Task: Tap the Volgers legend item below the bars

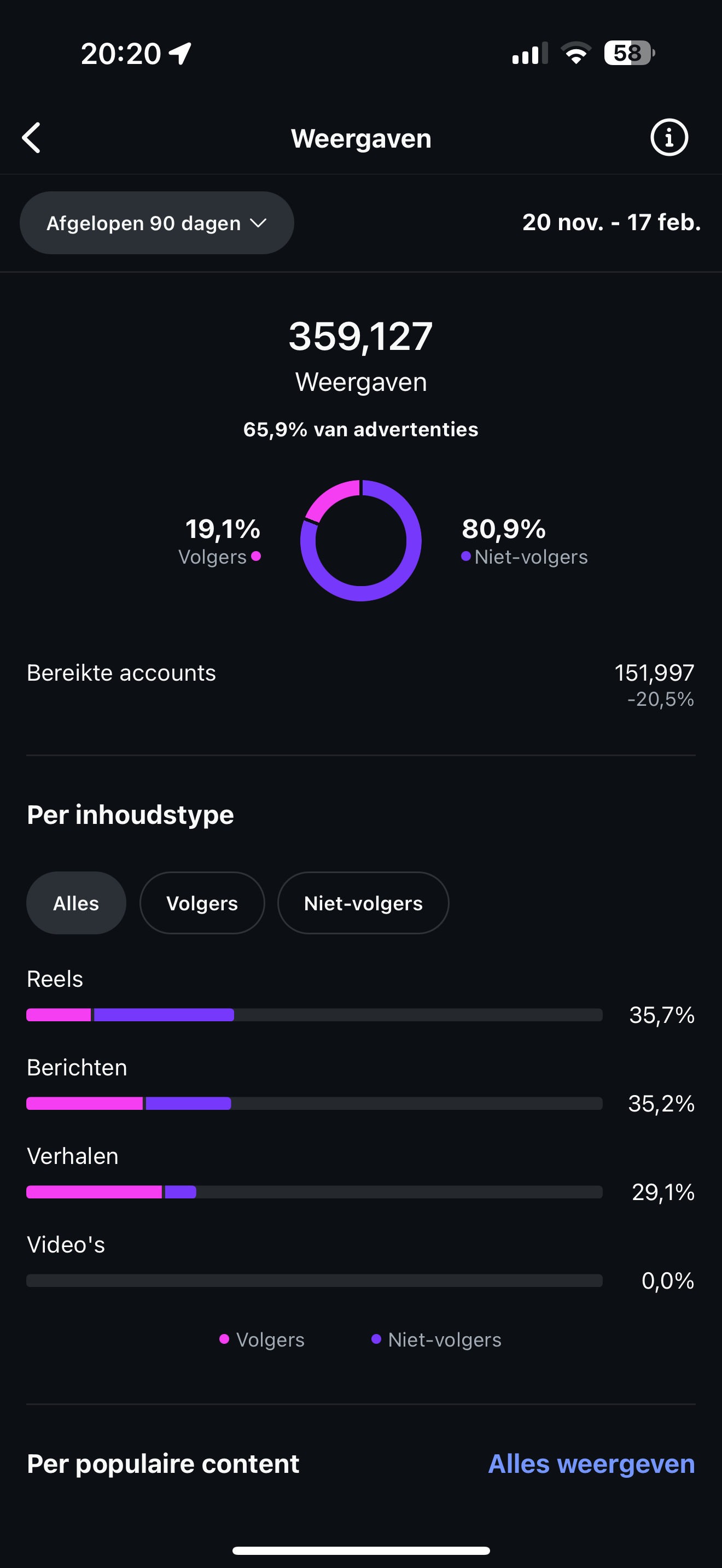Action: pos(263,1339)
